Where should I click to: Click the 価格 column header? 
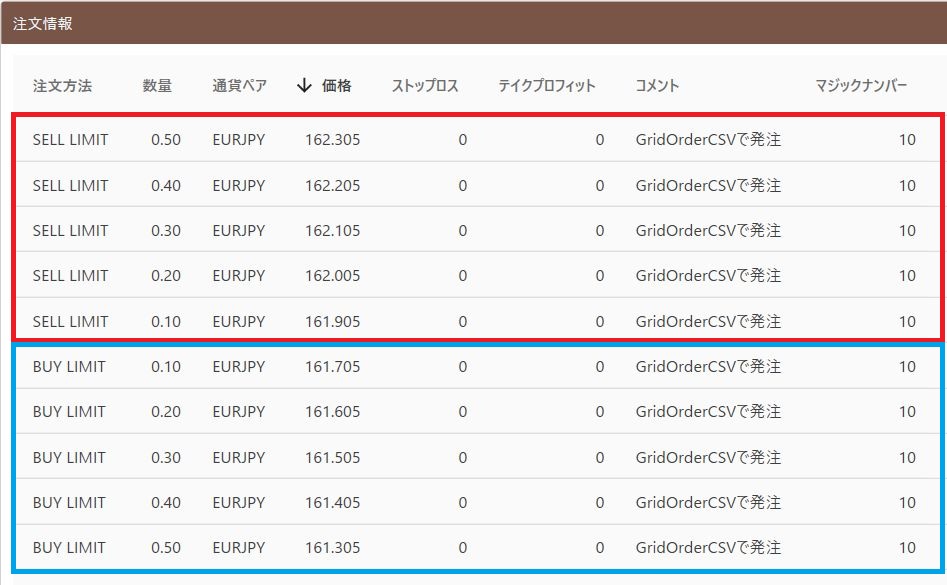pyautogui.click(x=336, y=86)
